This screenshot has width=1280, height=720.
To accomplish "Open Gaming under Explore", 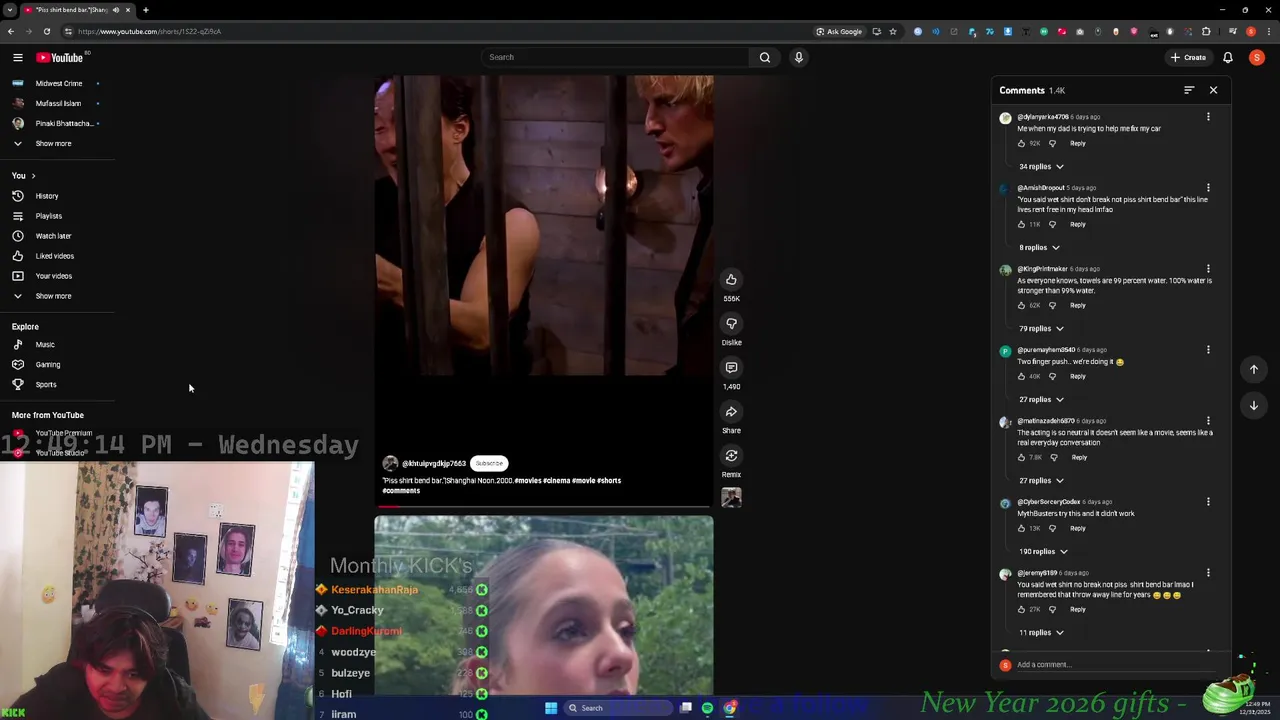I will click(48, 365).
